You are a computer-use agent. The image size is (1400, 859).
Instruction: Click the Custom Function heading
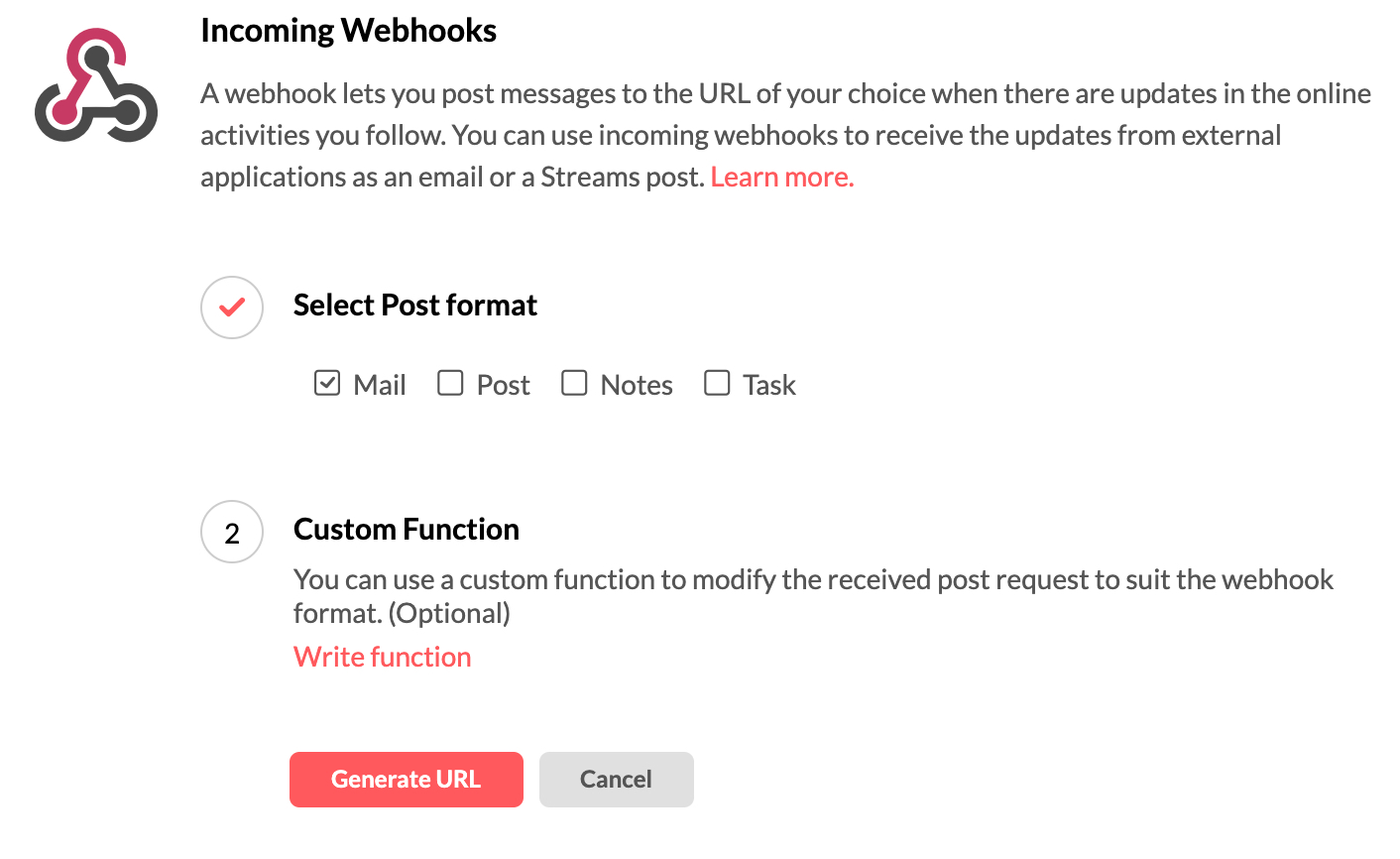[406, 530]
